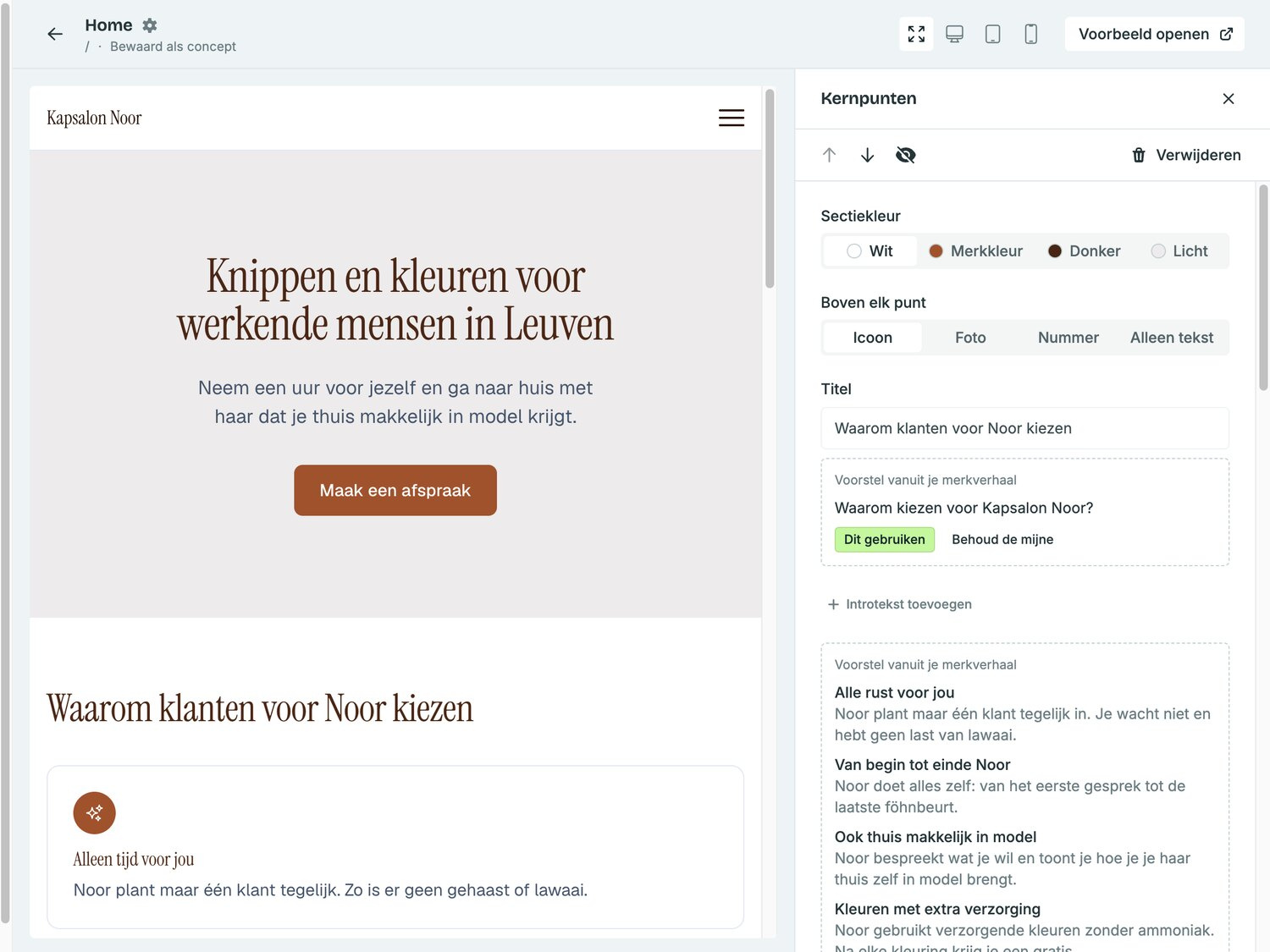1270x952 pixels.
Task: Click the Verwijderen trash button
Action: click(x=1186, y=155)
